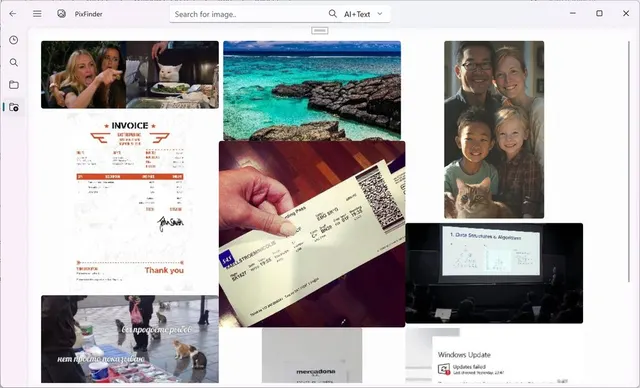Click the drag handle above the gallery
640x388 pixels.
coord(320,31)
